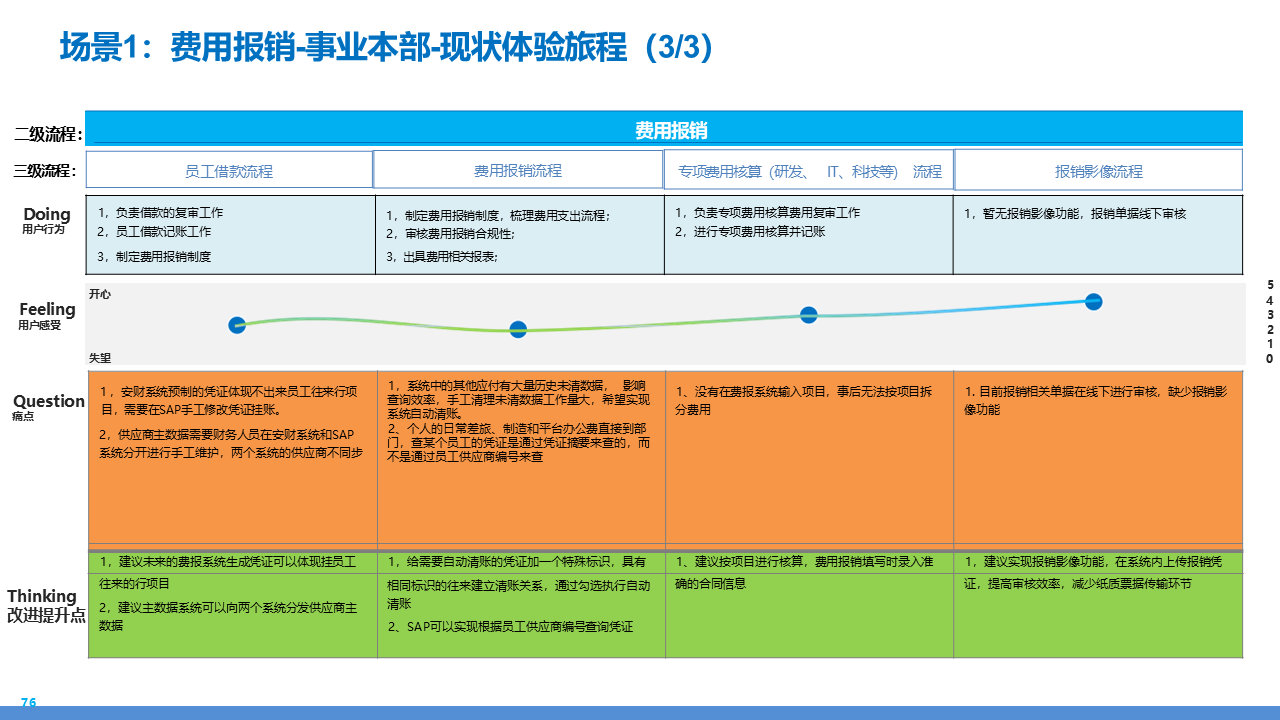Screen dimensions: 1280x720
Task: Click the 'Feeling' row label
Action: (x=47, y=309)
